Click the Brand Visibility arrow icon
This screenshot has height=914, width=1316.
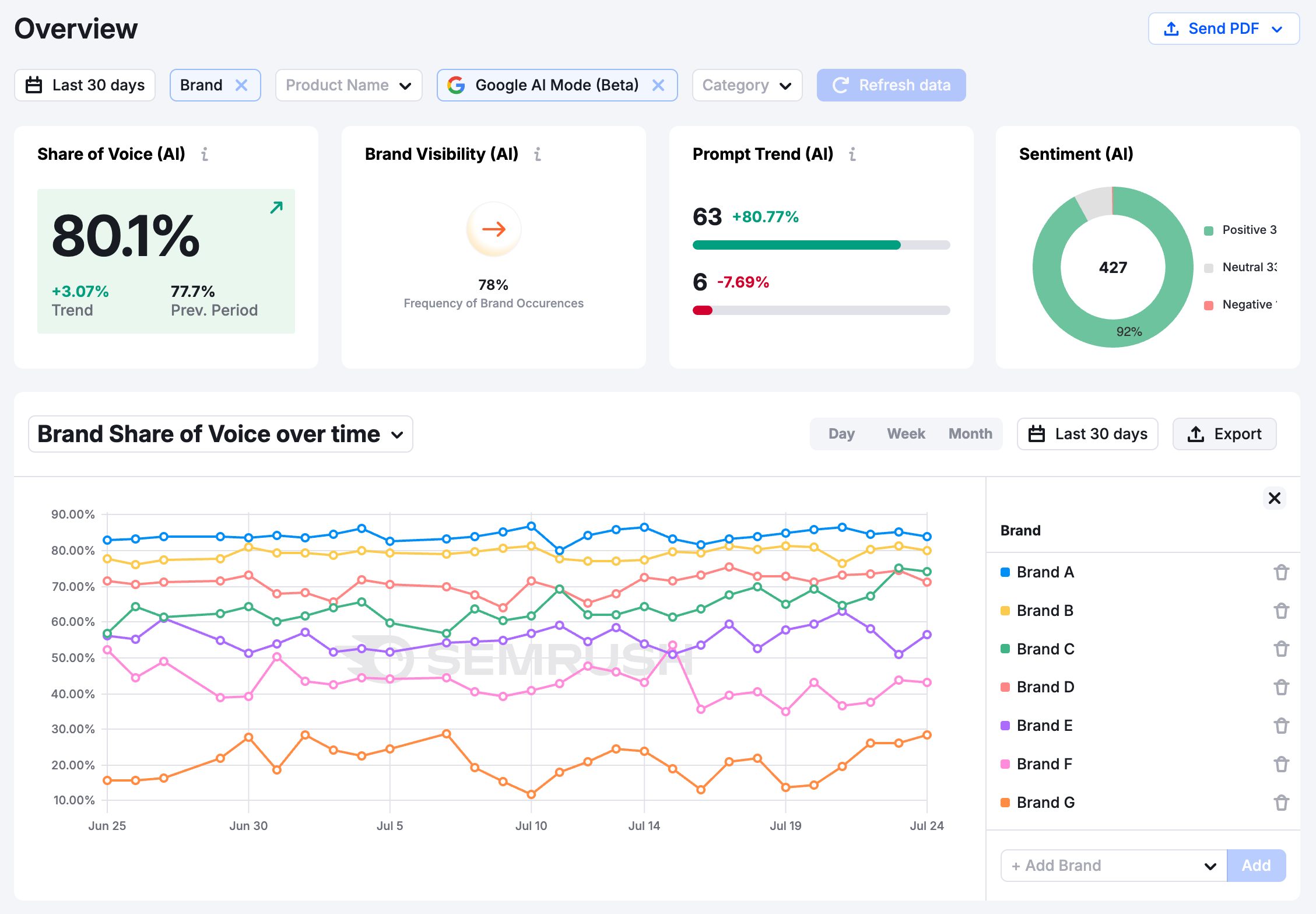(494, 229)
